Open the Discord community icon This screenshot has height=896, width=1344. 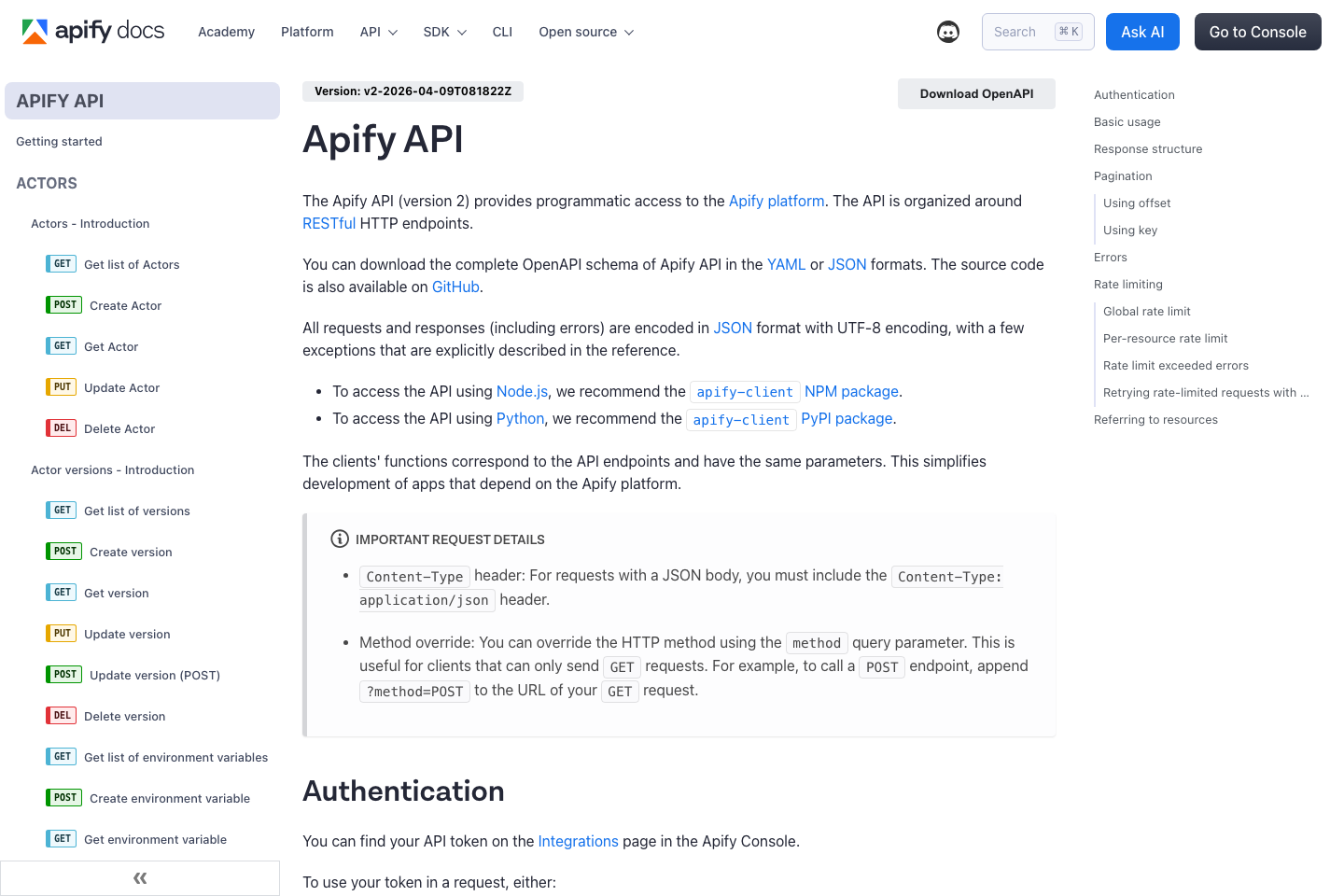(948, 32)
